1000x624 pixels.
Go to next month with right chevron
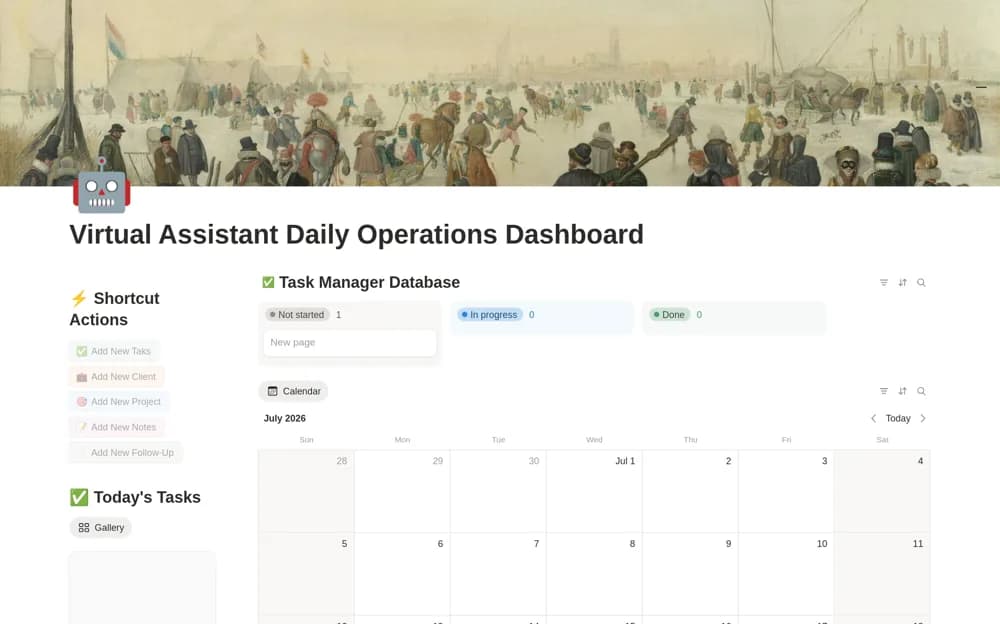coord(922,419)
